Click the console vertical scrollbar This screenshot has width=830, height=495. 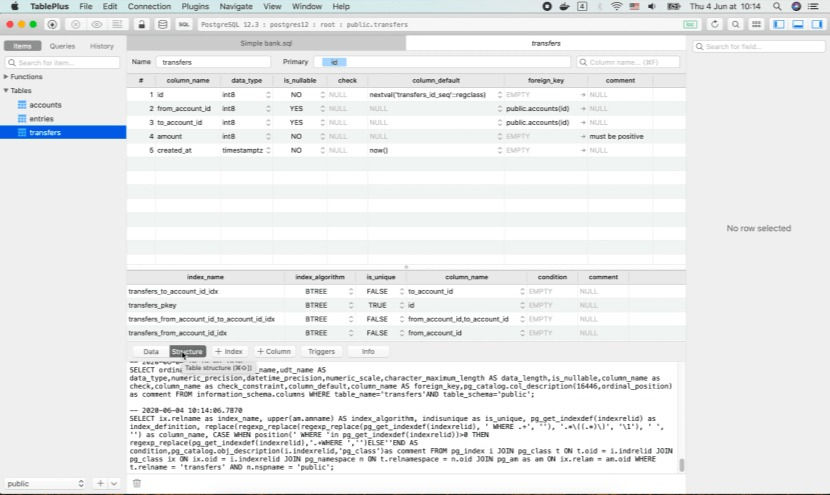[x=681, y=465]
